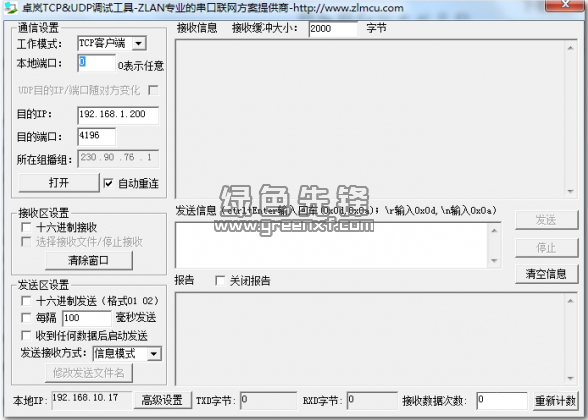Enable 十六进制接收 checkbox
The width and height of the screenshot is (588, 420).
tap(26, 227)
